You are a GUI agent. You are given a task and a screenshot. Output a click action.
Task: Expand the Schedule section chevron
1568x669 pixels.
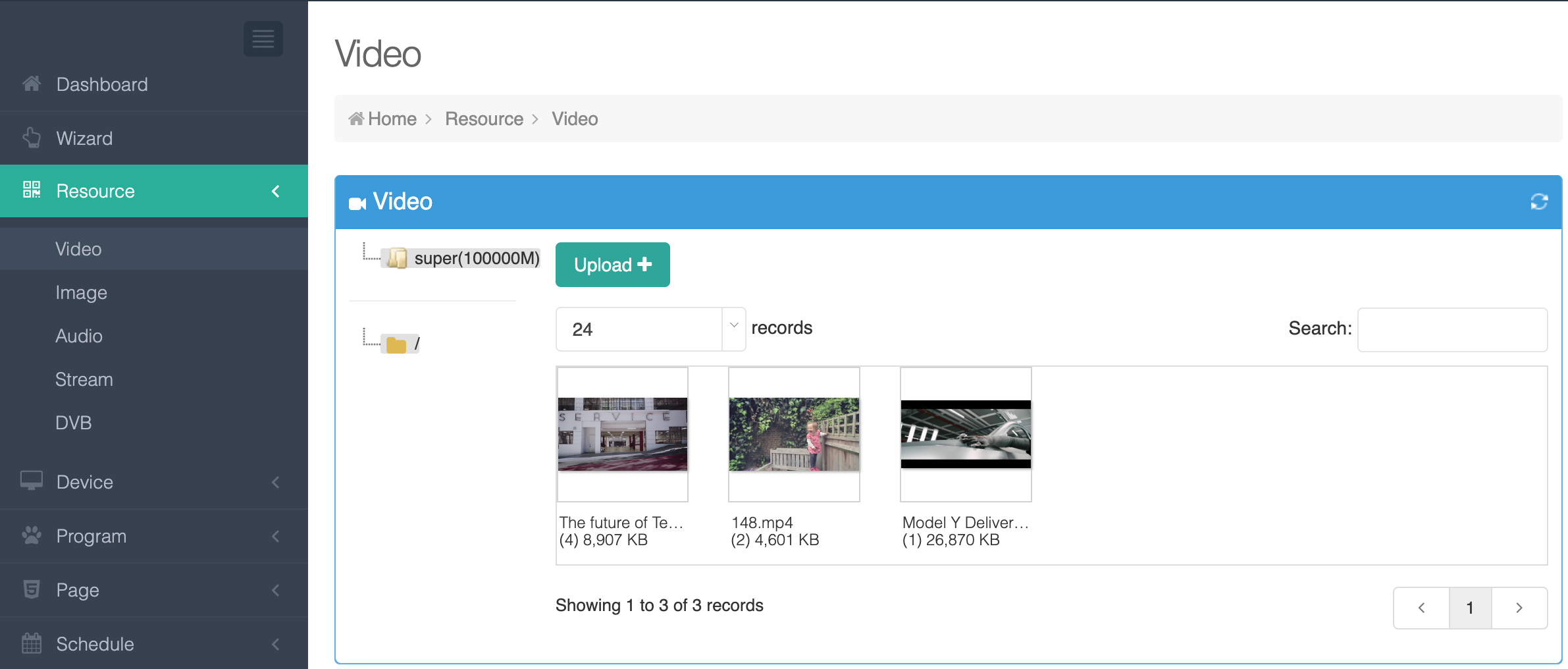point(276,644)
